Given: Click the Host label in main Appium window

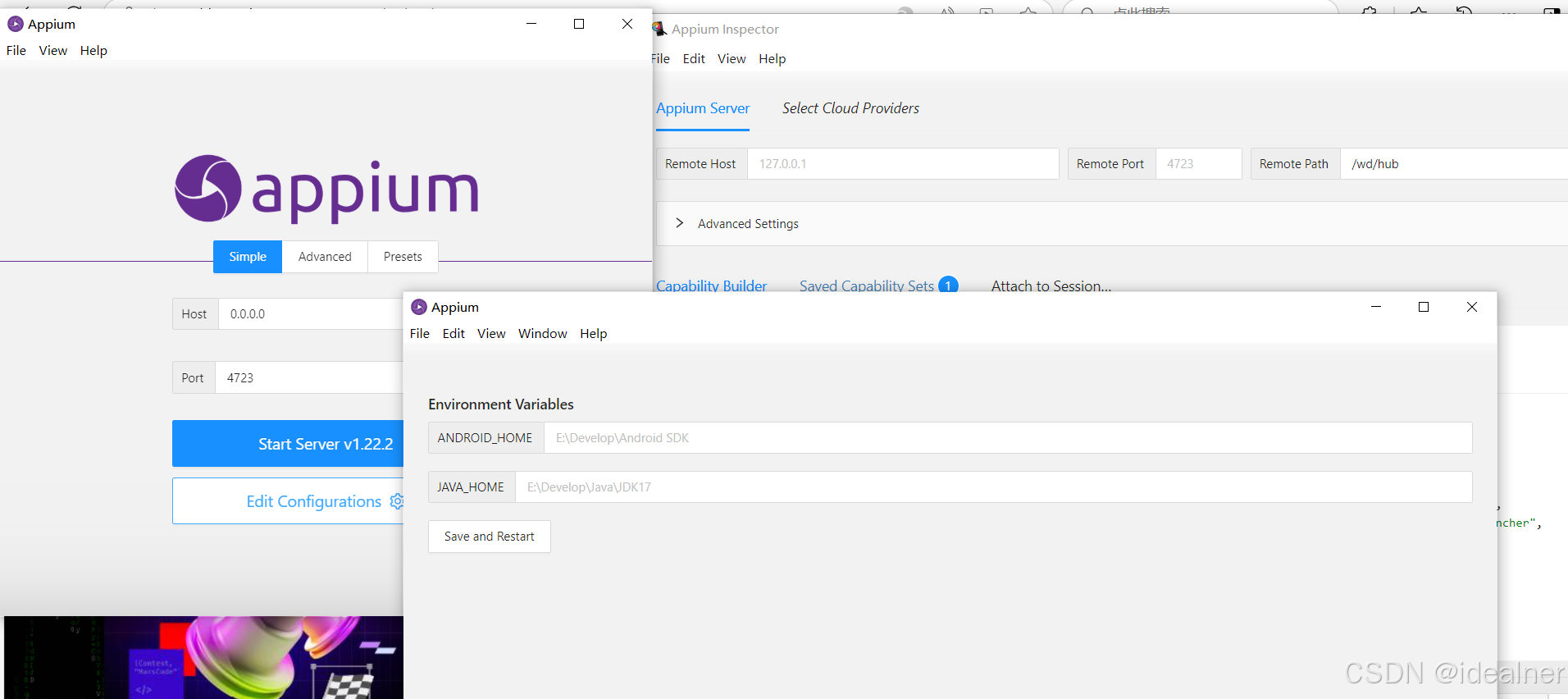Looking at the screenshot, I should pyautogui.click(x=195, y=314).
